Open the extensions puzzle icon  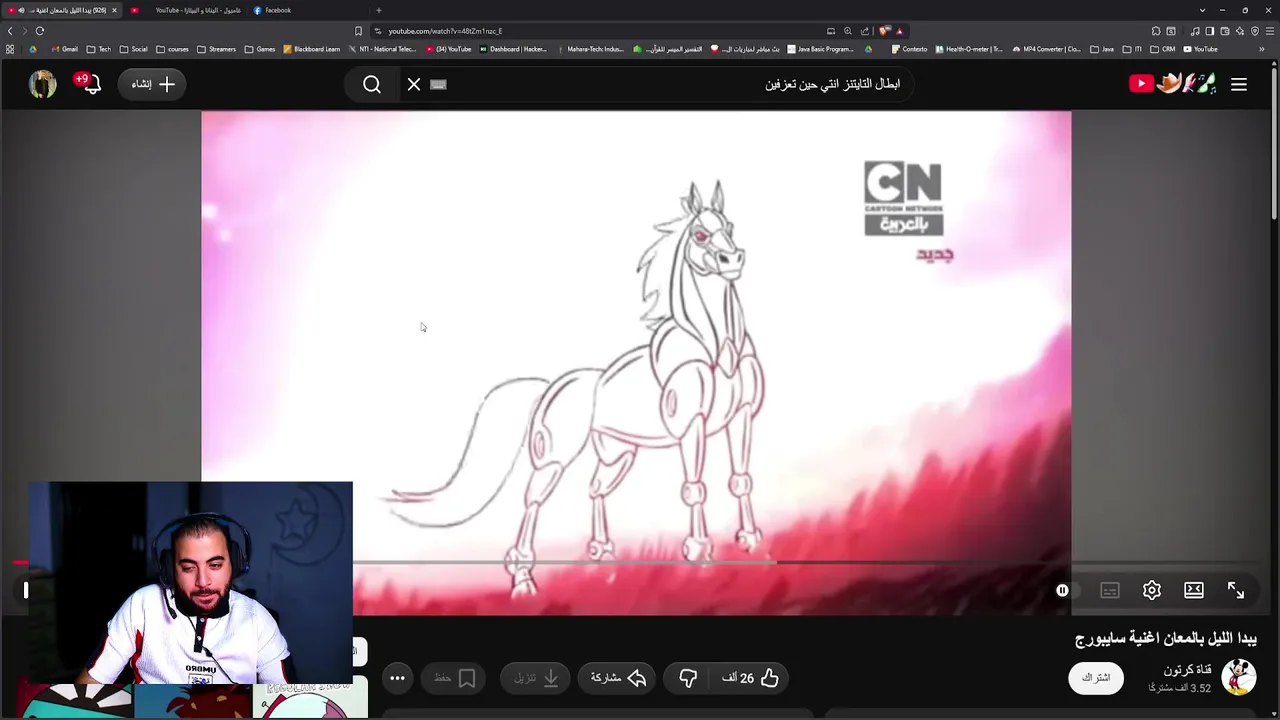pyautogui.click(x=1156, y=31)
